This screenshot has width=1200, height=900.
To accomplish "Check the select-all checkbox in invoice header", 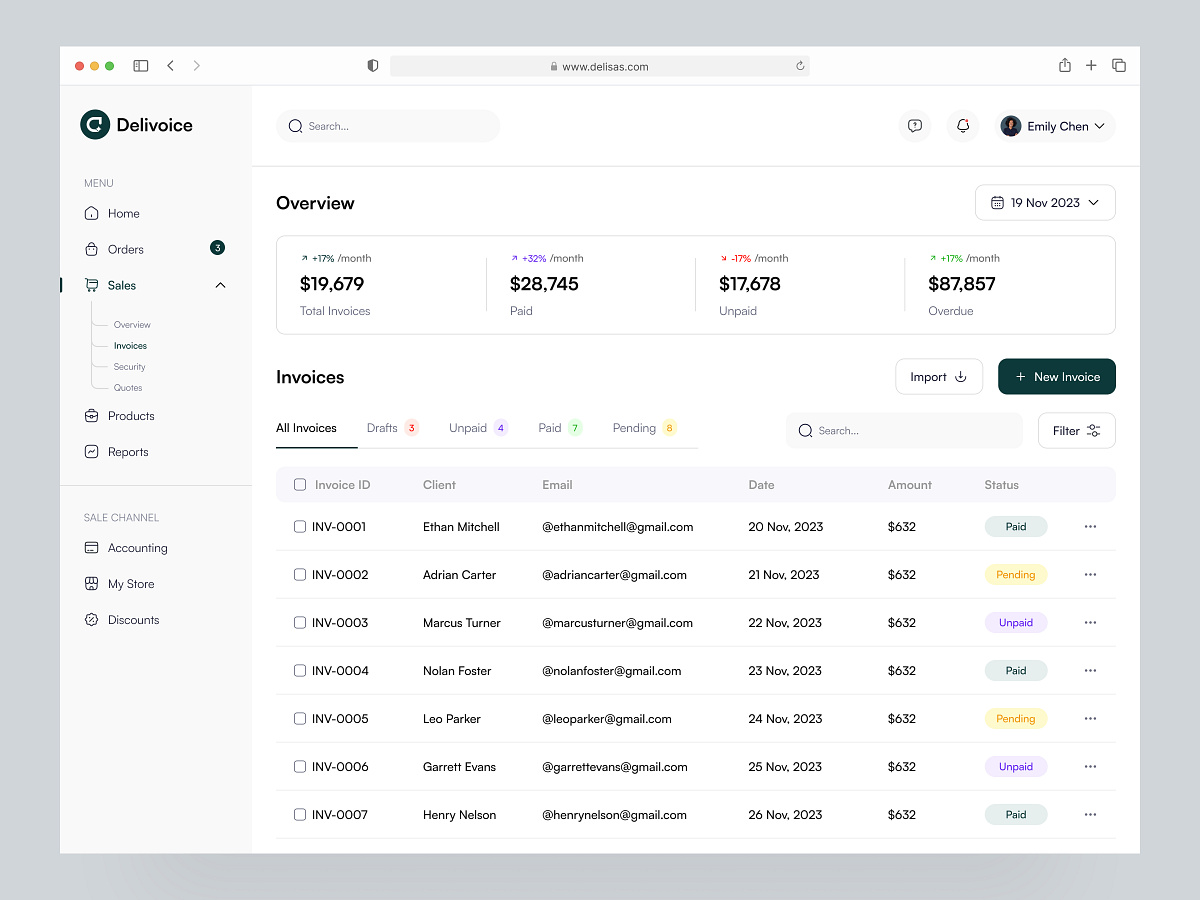I will [x=300, y=484].
